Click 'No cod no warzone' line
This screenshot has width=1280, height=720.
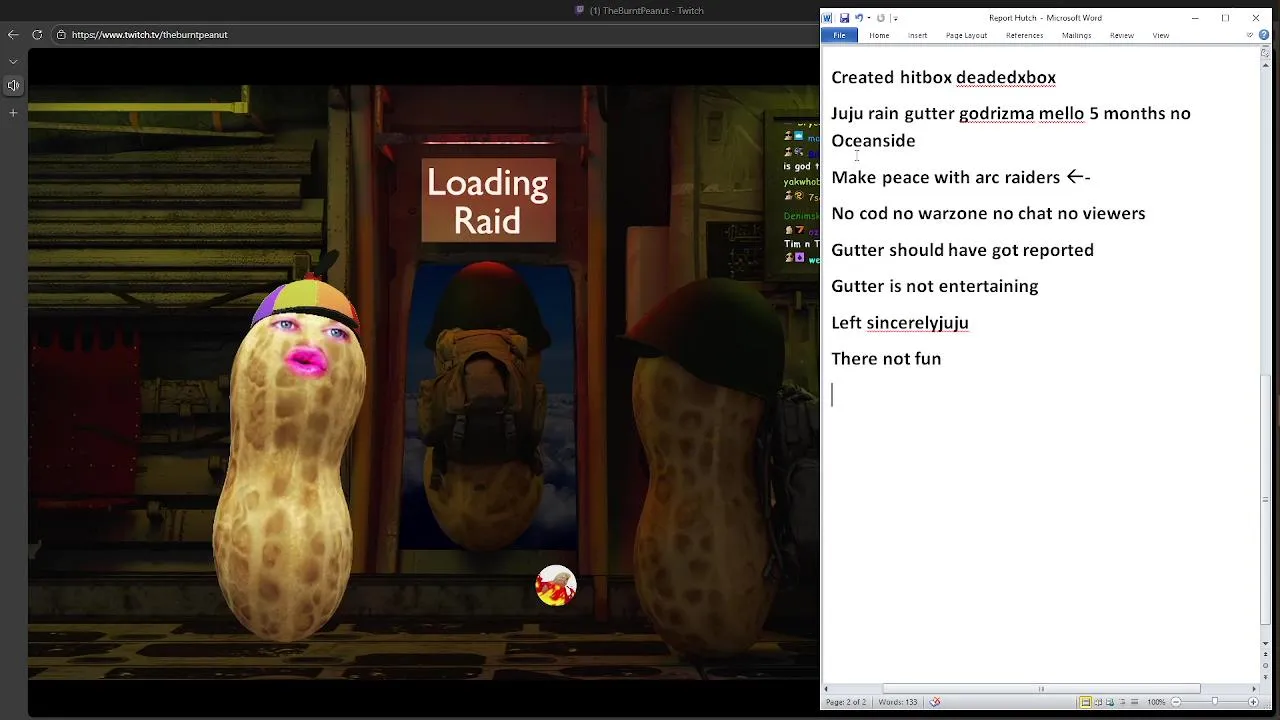pyautogui.click(x=988, y=213)
